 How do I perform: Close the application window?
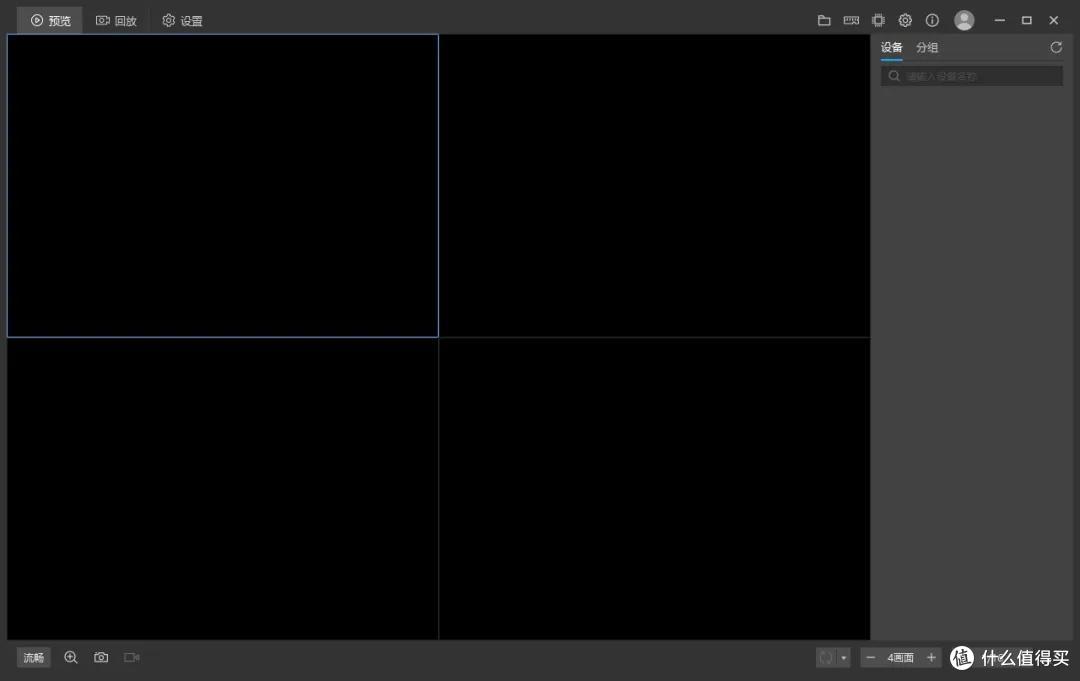[x=1054, y=21]
